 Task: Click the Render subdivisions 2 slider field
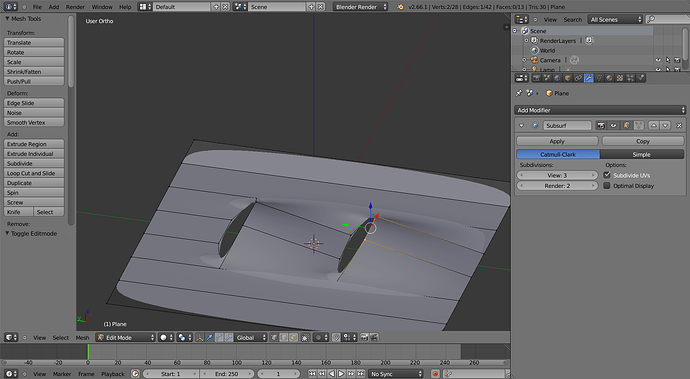(x=557, y=186)
